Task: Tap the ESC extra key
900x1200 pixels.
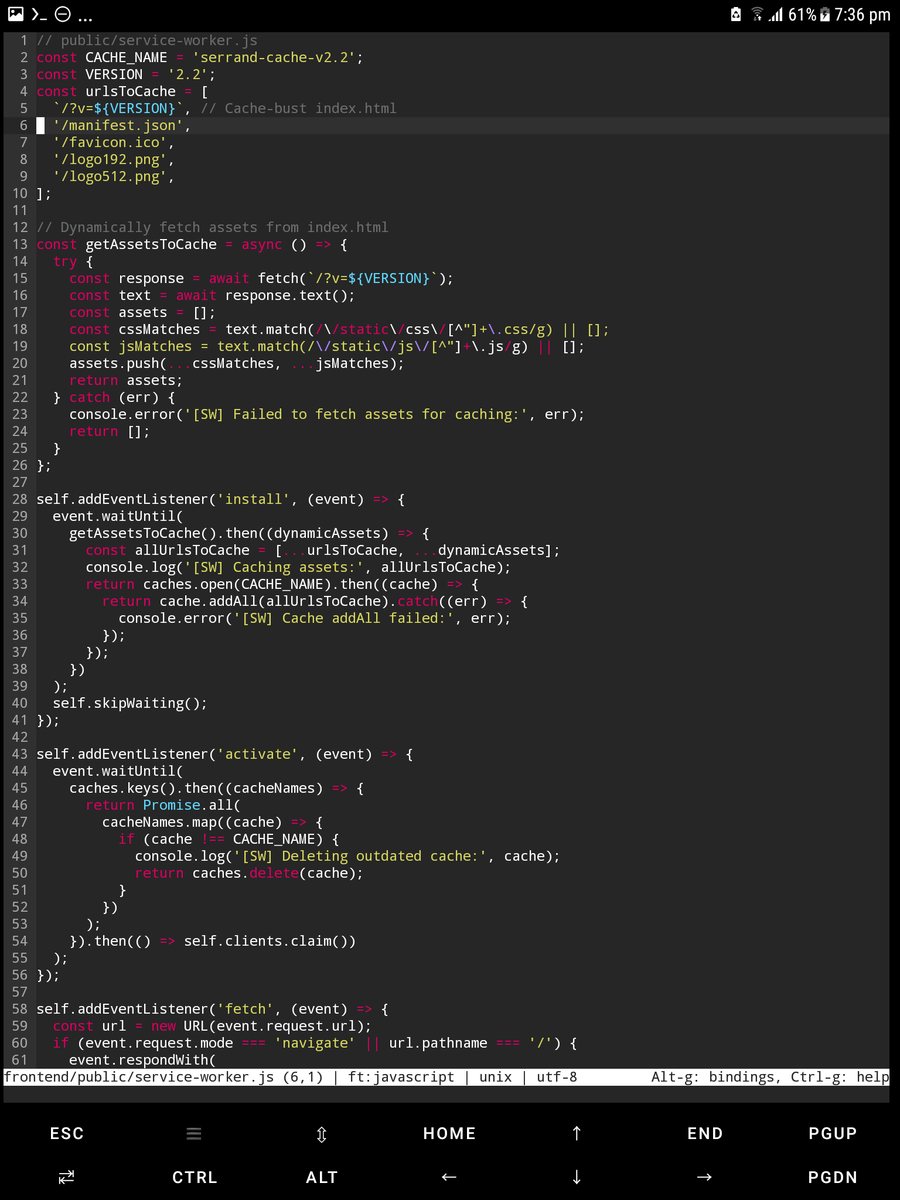Action: (x=67, y=1133)
